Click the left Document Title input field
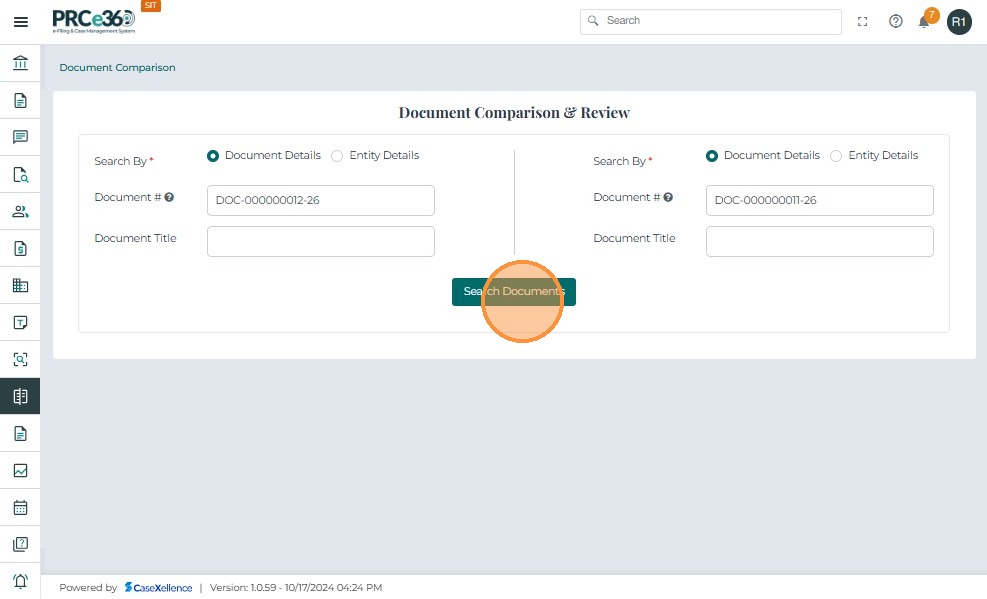 point(320,241)
